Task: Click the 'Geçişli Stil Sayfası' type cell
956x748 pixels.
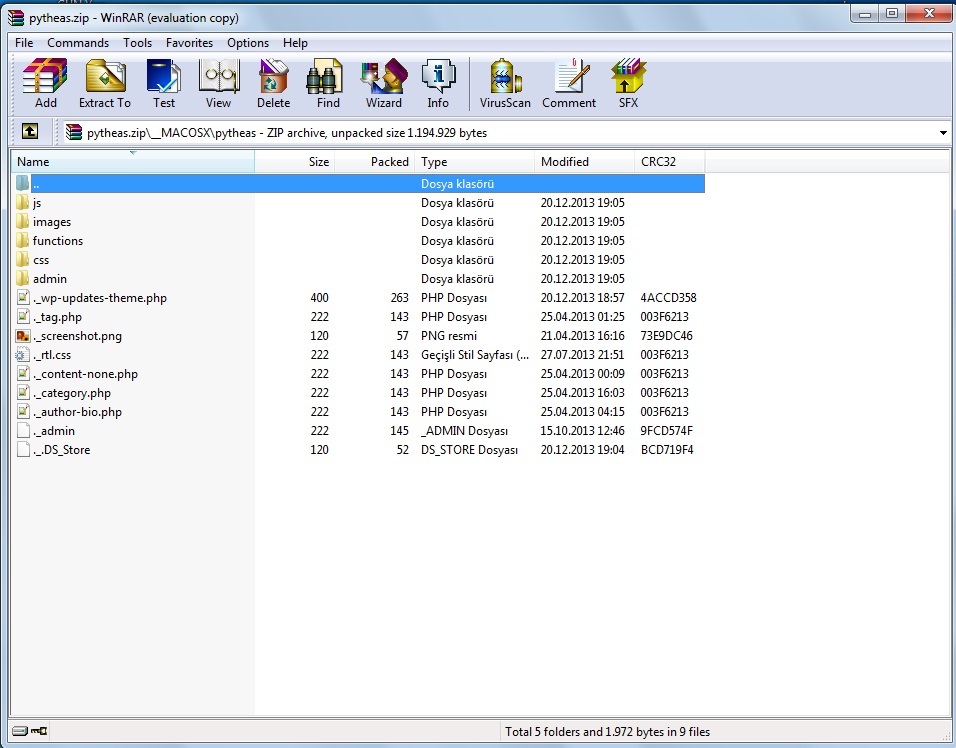Action: (x=475, y=355)
